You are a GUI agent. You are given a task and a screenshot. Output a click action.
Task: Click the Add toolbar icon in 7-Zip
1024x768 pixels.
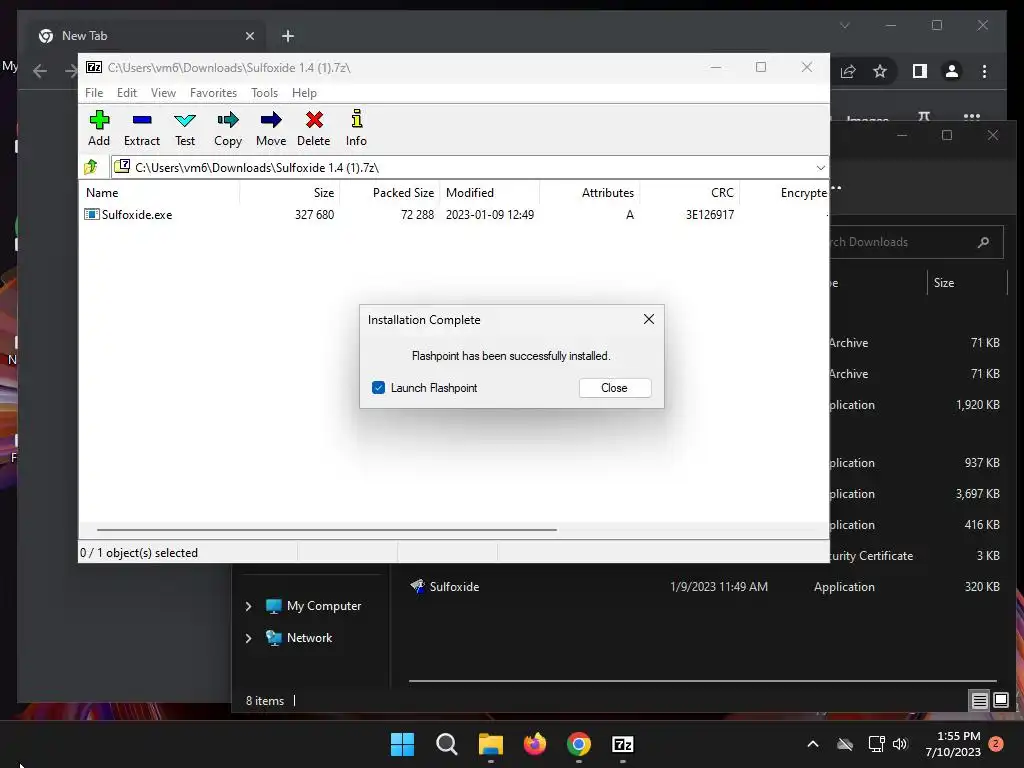(99, 120)
